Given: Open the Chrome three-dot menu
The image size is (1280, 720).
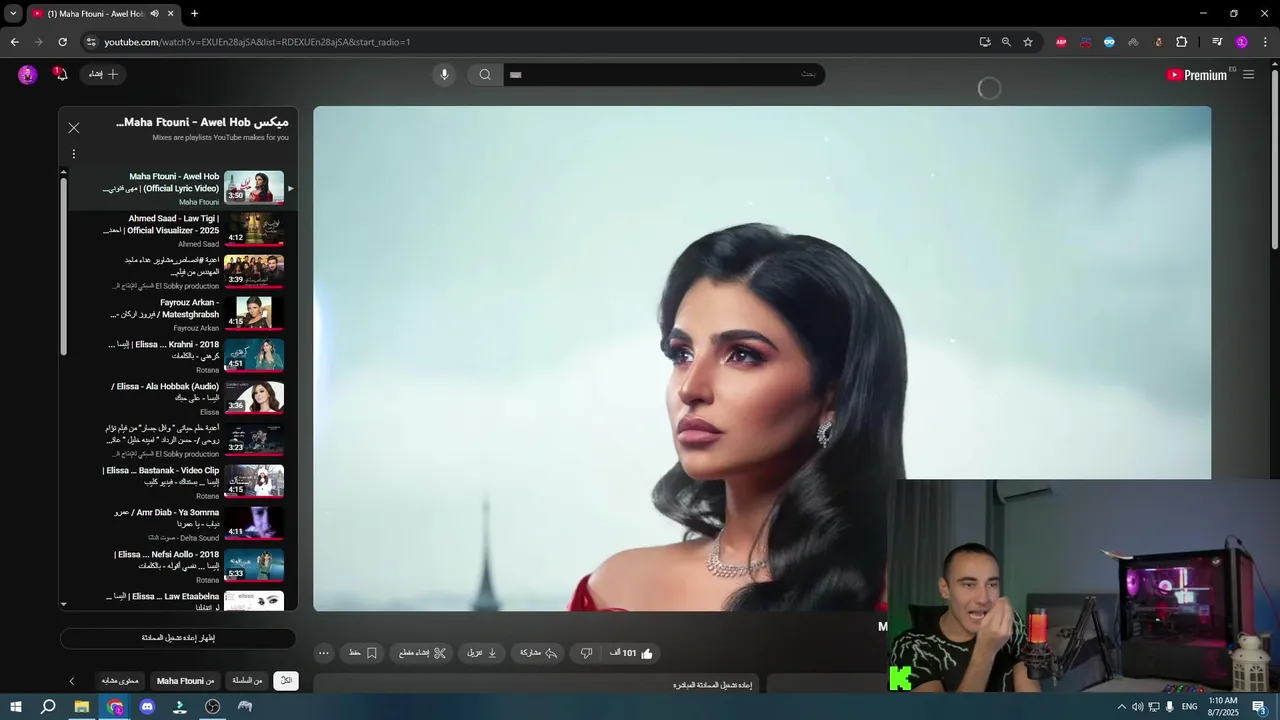Looking at the screenshot, I should 1266,42.
